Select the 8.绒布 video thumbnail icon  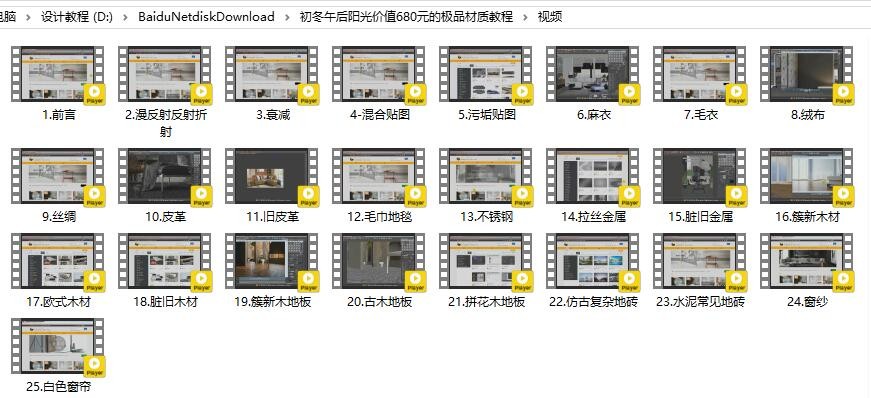[807, 74]
